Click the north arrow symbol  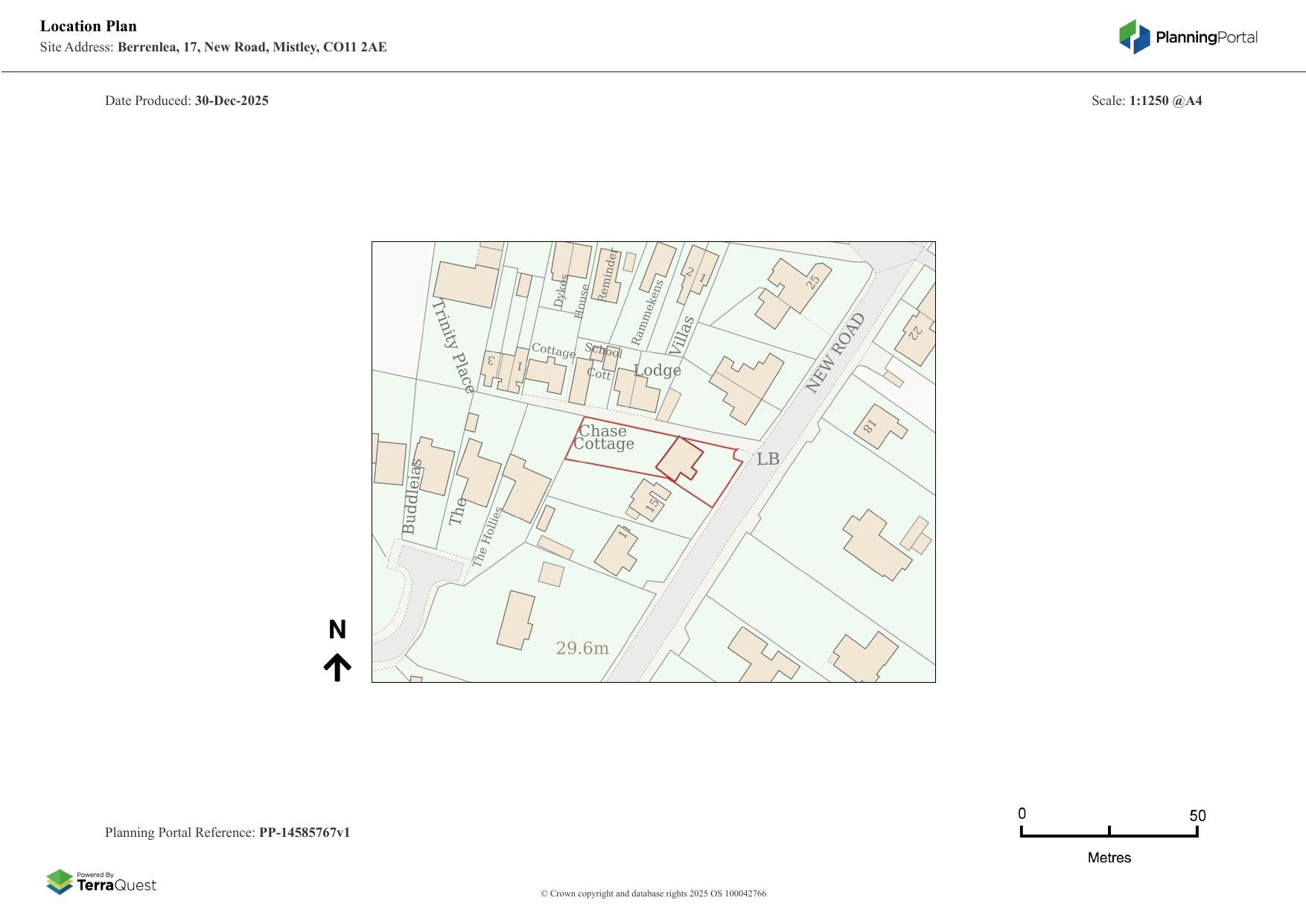pyautogui.click(x=337, y=667)
